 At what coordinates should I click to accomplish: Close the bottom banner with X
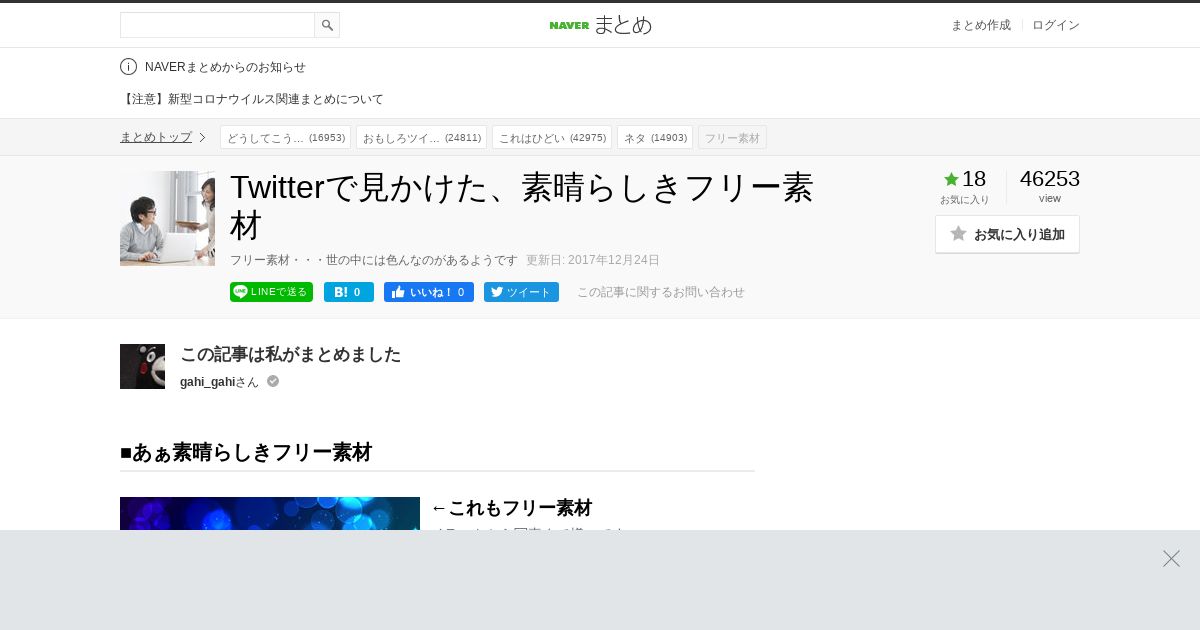1171,558
